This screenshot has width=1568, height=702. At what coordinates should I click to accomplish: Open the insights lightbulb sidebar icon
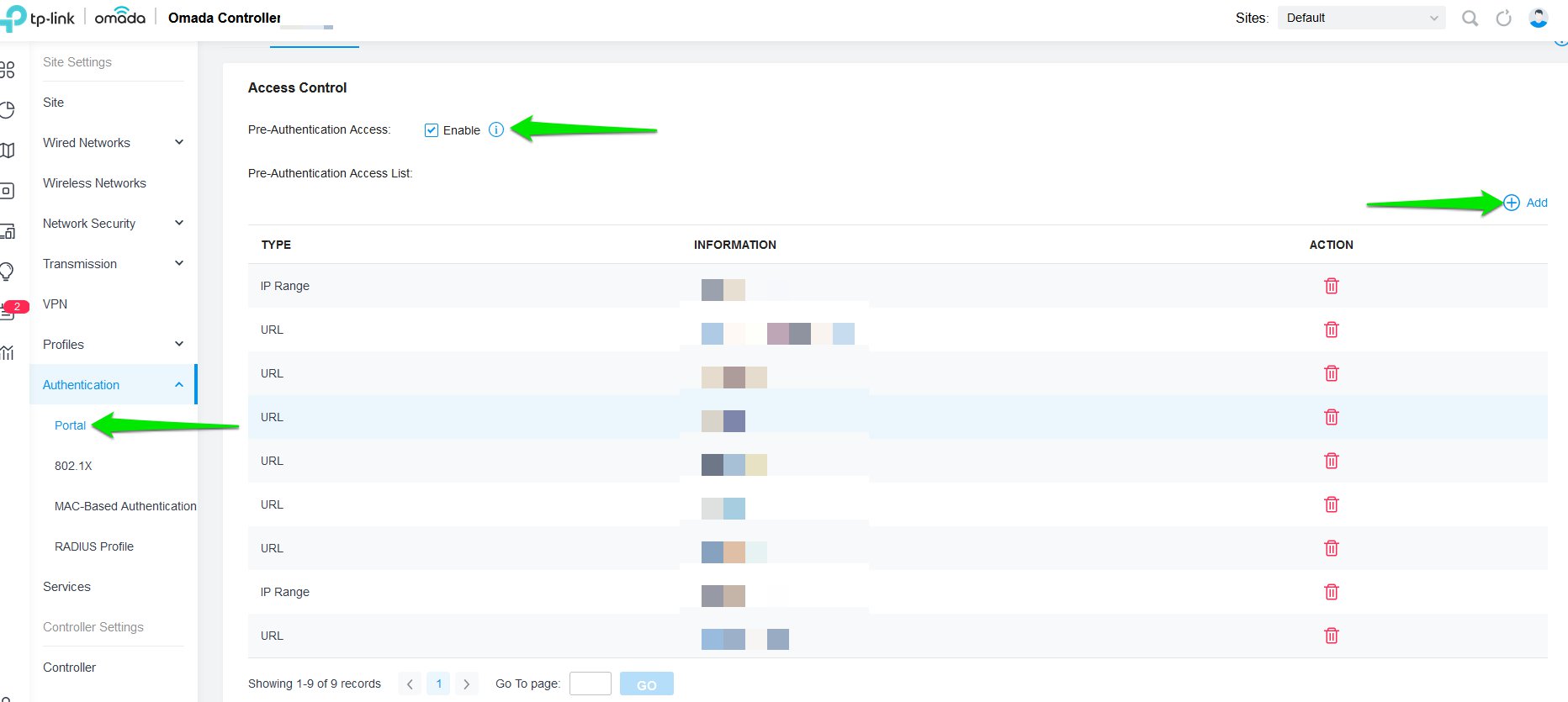tap(8, 272)
